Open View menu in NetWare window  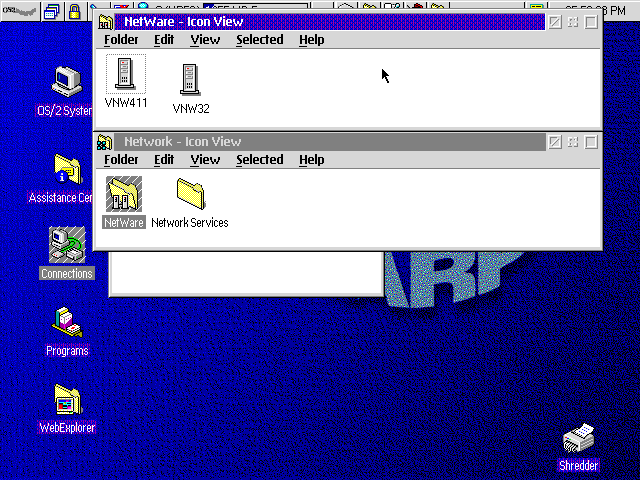(205, 40)
